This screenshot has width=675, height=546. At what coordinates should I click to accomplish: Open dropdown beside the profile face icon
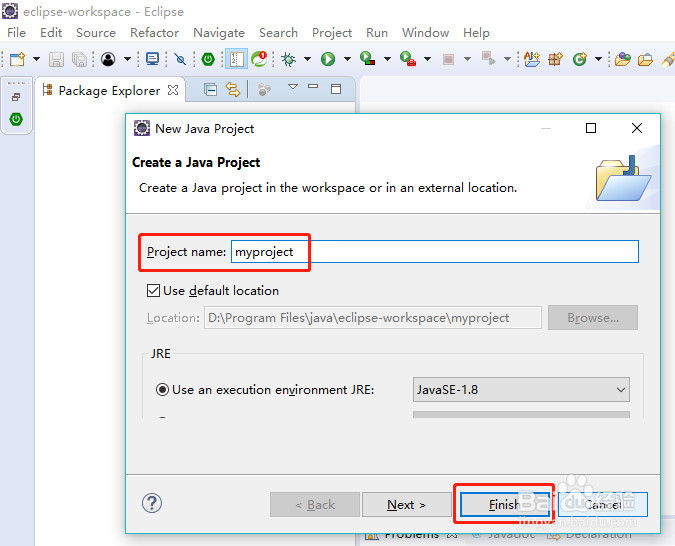(x=127, y=59)
